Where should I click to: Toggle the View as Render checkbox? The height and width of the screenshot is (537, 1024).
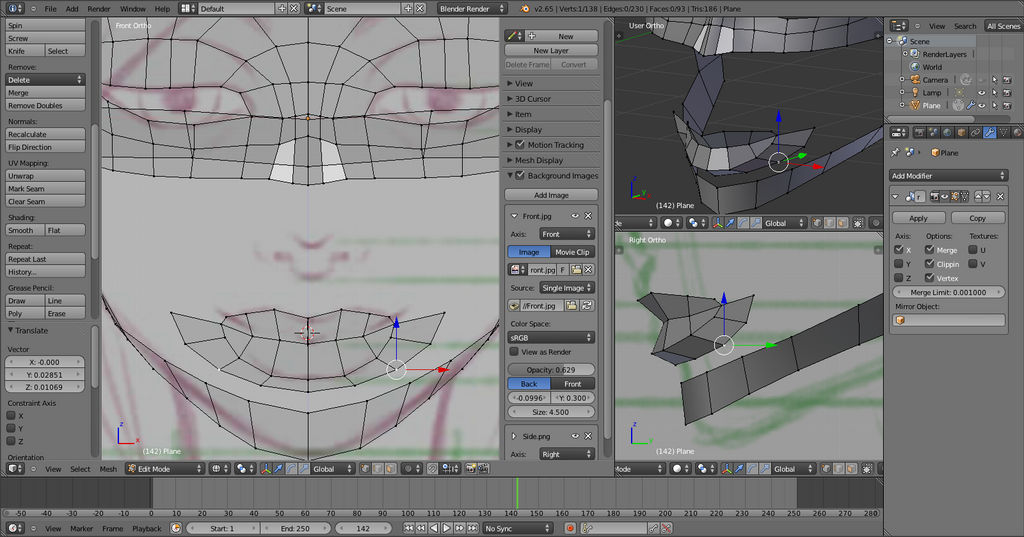click(x=514, y=352)
